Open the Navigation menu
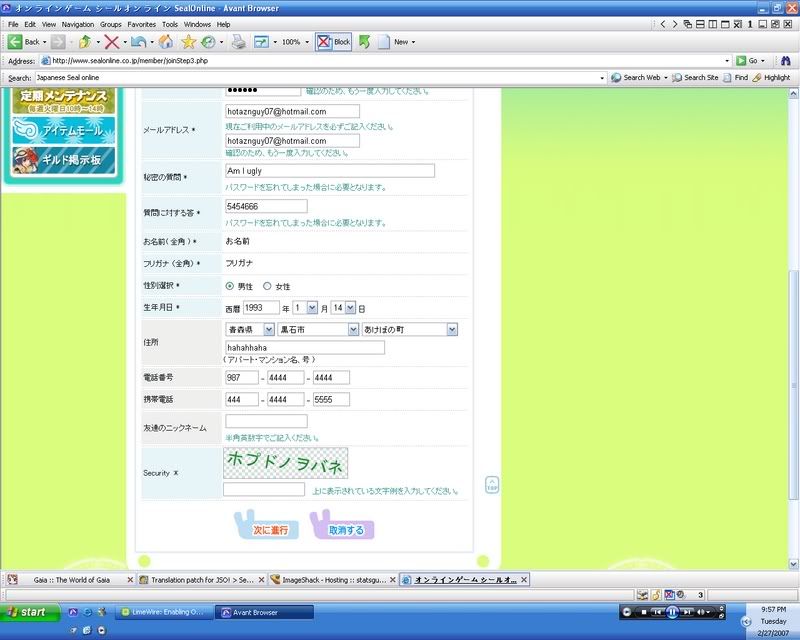Image resolution: width=800 pixels, height=640 pixels. 77,23
